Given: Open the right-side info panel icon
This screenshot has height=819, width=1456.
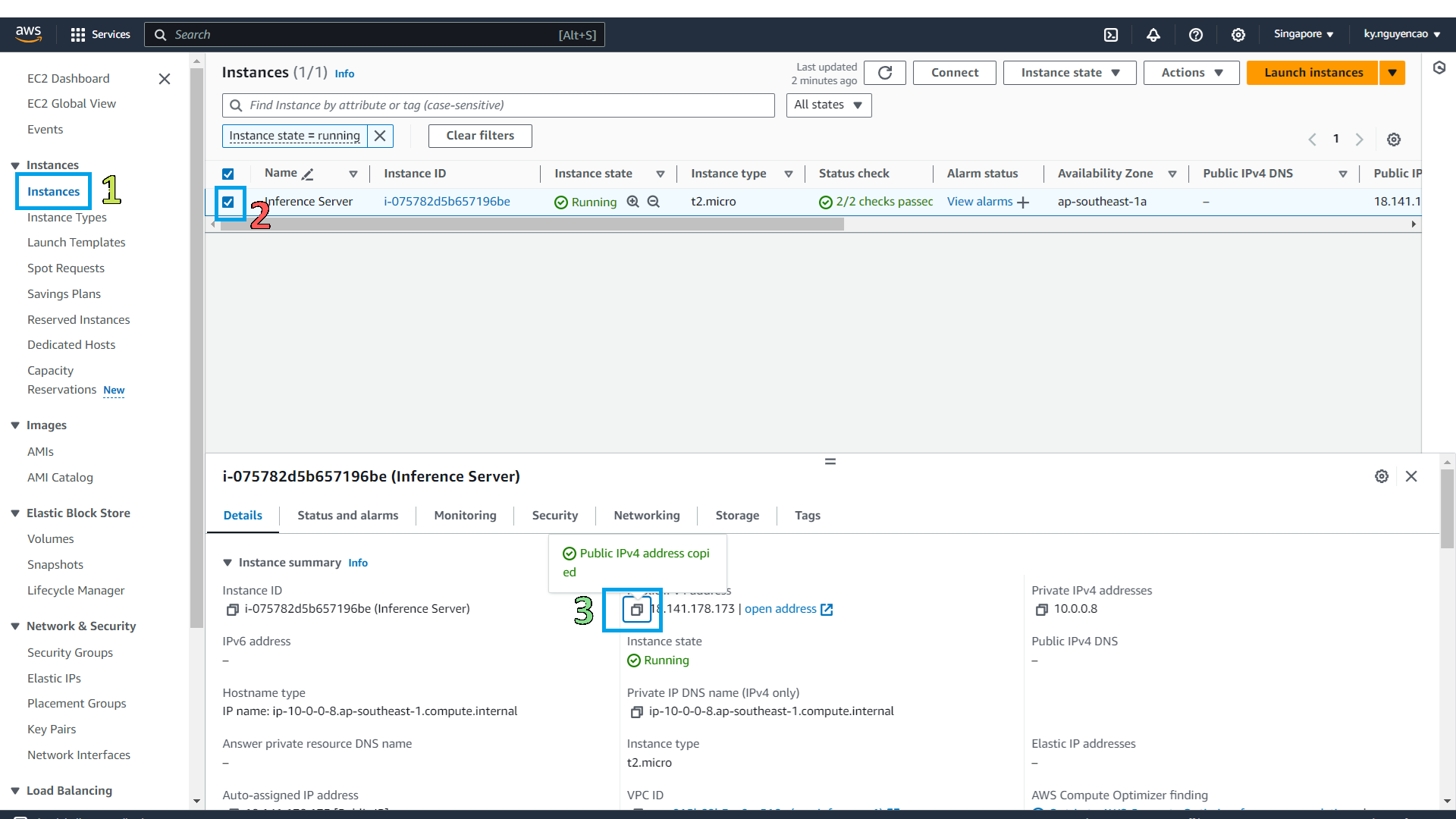Looking at the screenshot, I should pos(1439,68).
